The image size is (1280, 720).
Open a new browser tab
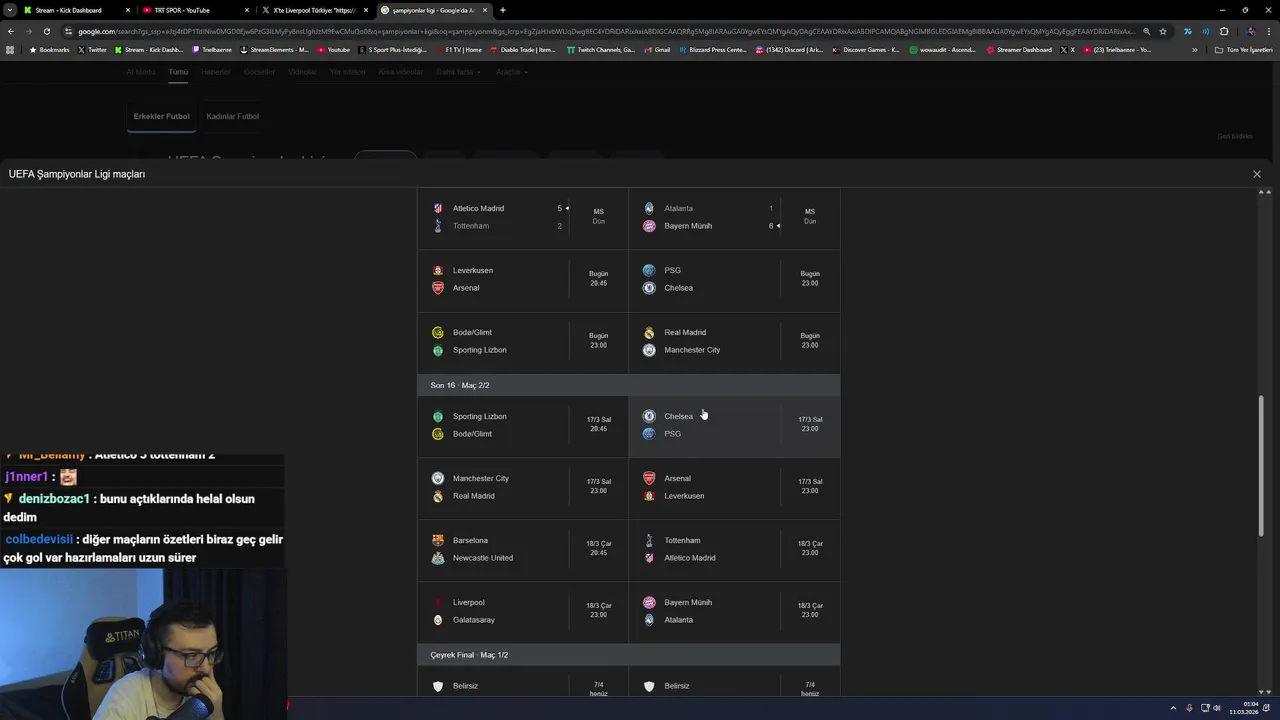[503, 10]
